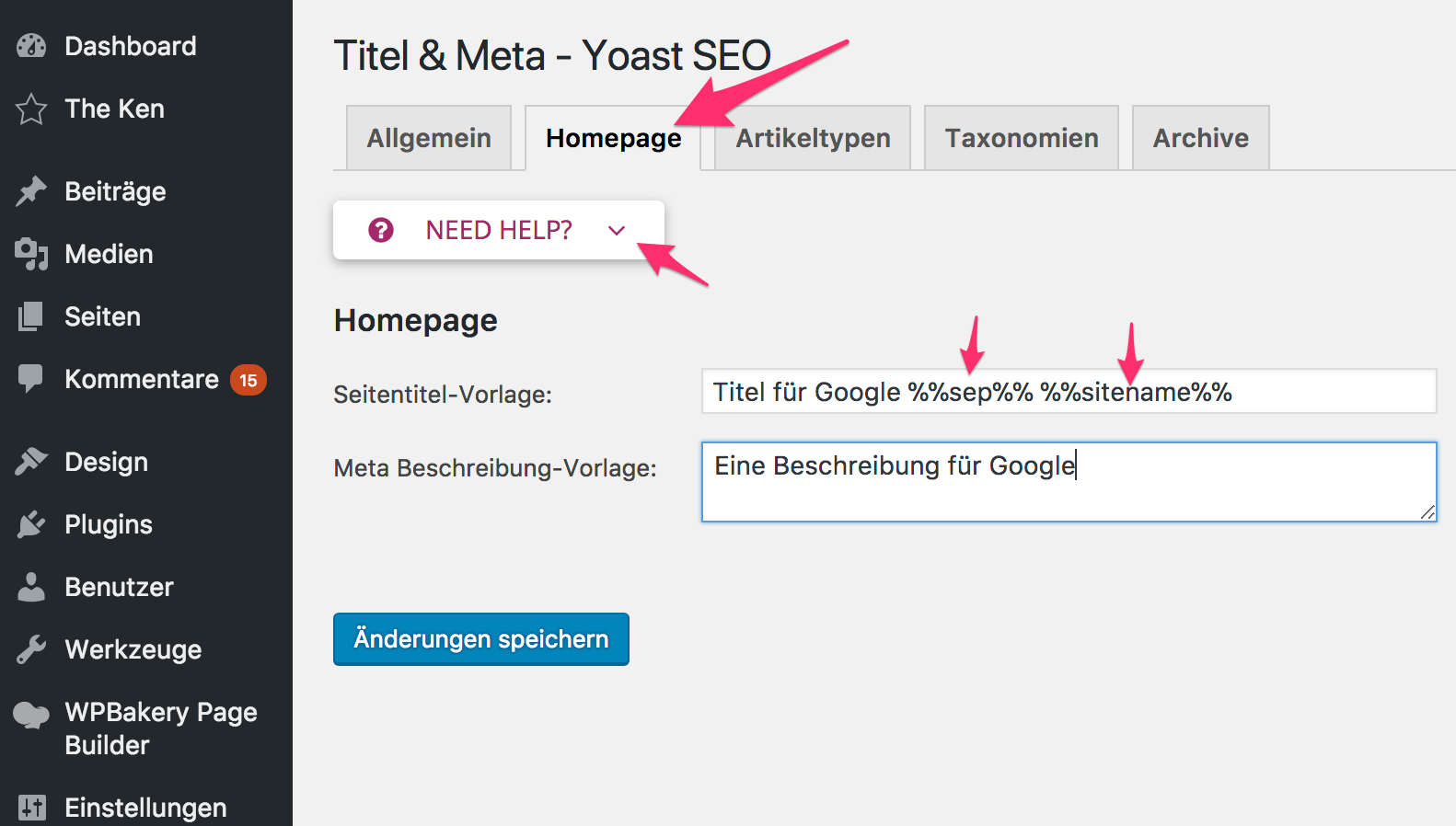Click the Medien media icon

(x=31, y=254)
